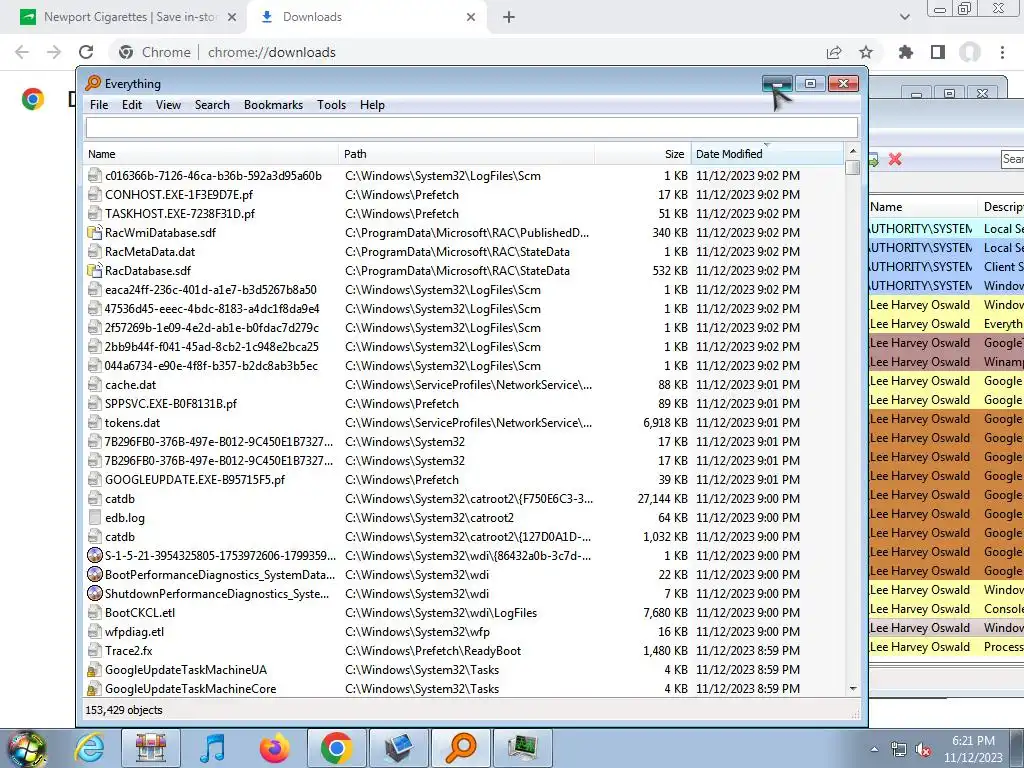This screenshot has height=768, width=1024.
Task: Open Chrome extensions puzzle icon
Action: click(x=906, y=52)
